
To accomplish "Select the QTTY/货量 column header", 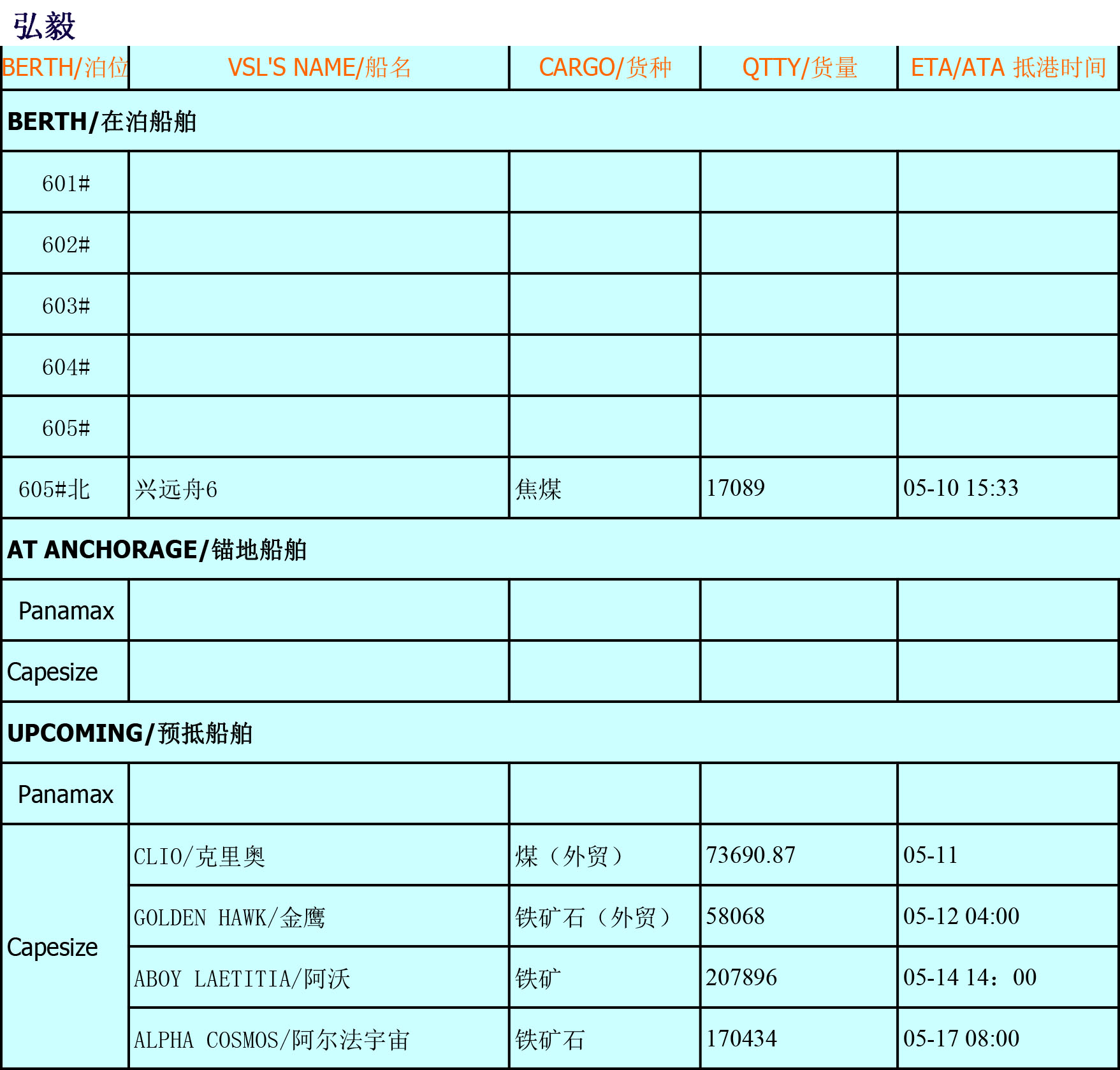I will (x=799, y=68).
